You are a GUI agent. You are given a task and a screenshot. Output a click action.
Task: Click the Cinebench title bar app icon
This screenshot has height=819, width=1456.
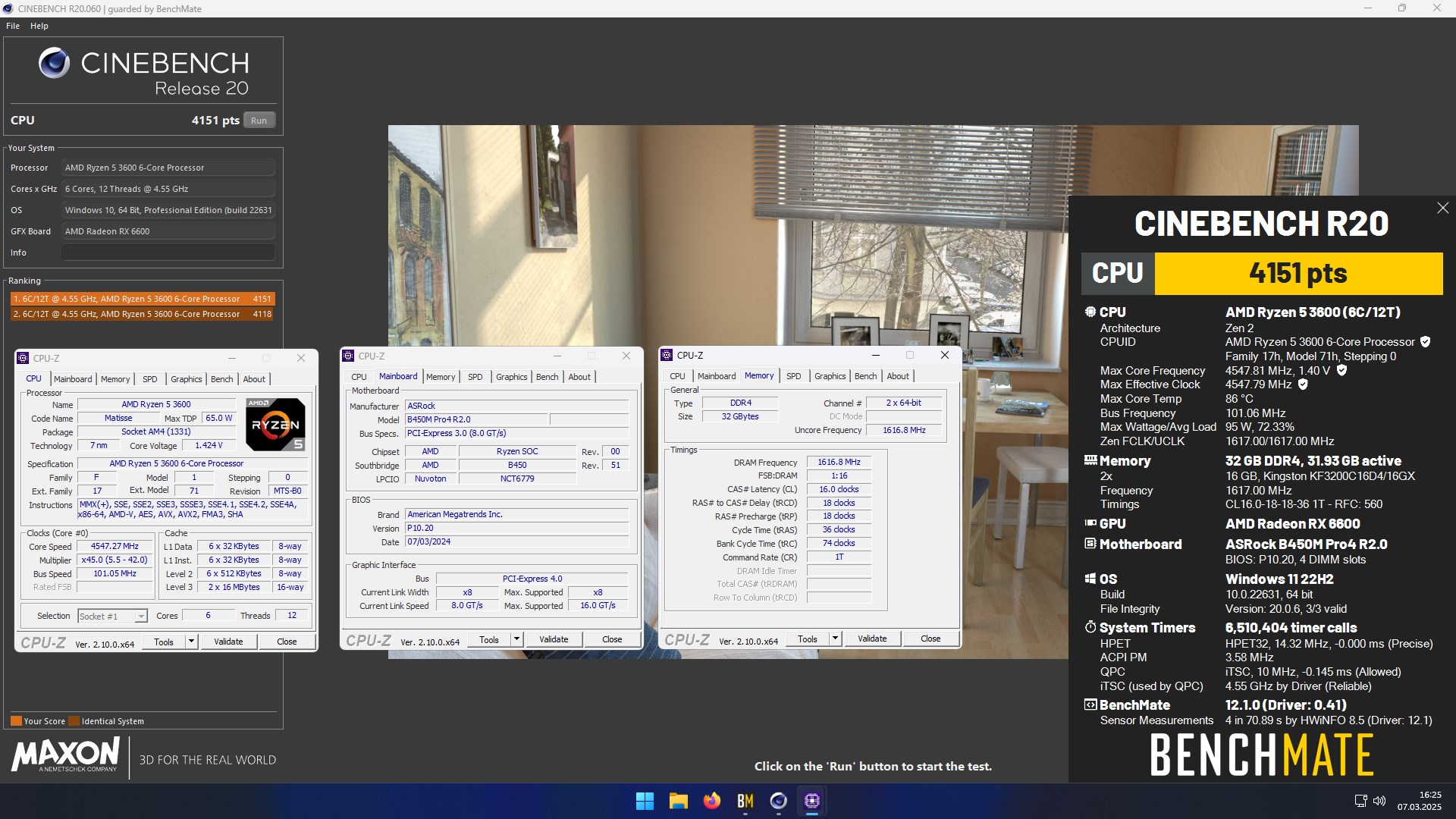point(8,8)
